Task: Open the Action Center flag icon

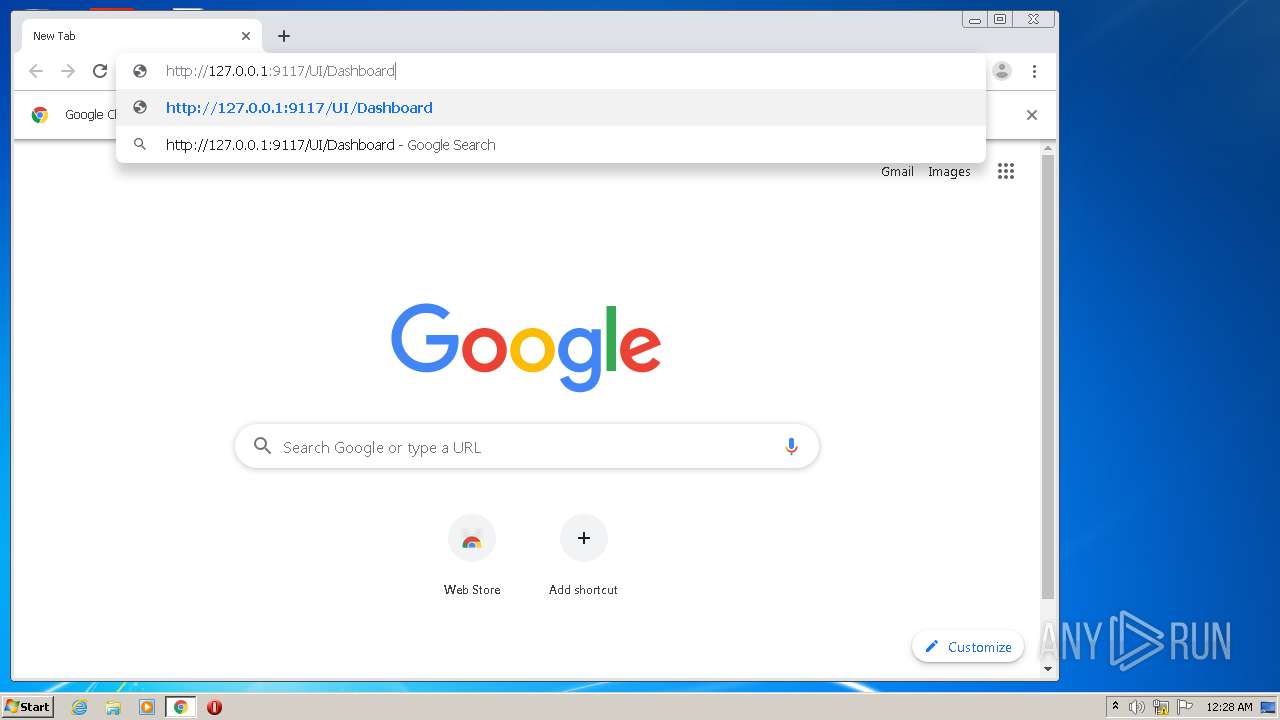Action: click(1185, 707)
